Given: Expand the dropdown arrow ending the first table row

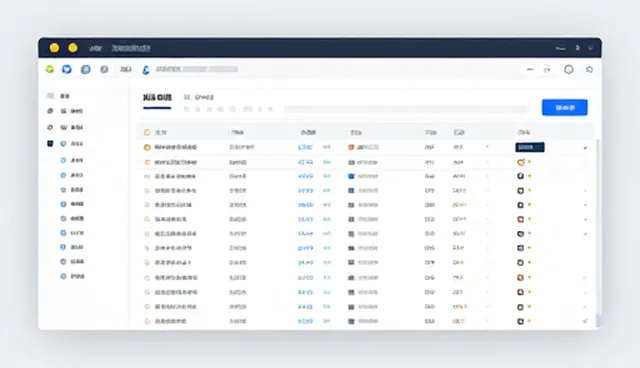Looking at the screenshot, I should [585, 148].
